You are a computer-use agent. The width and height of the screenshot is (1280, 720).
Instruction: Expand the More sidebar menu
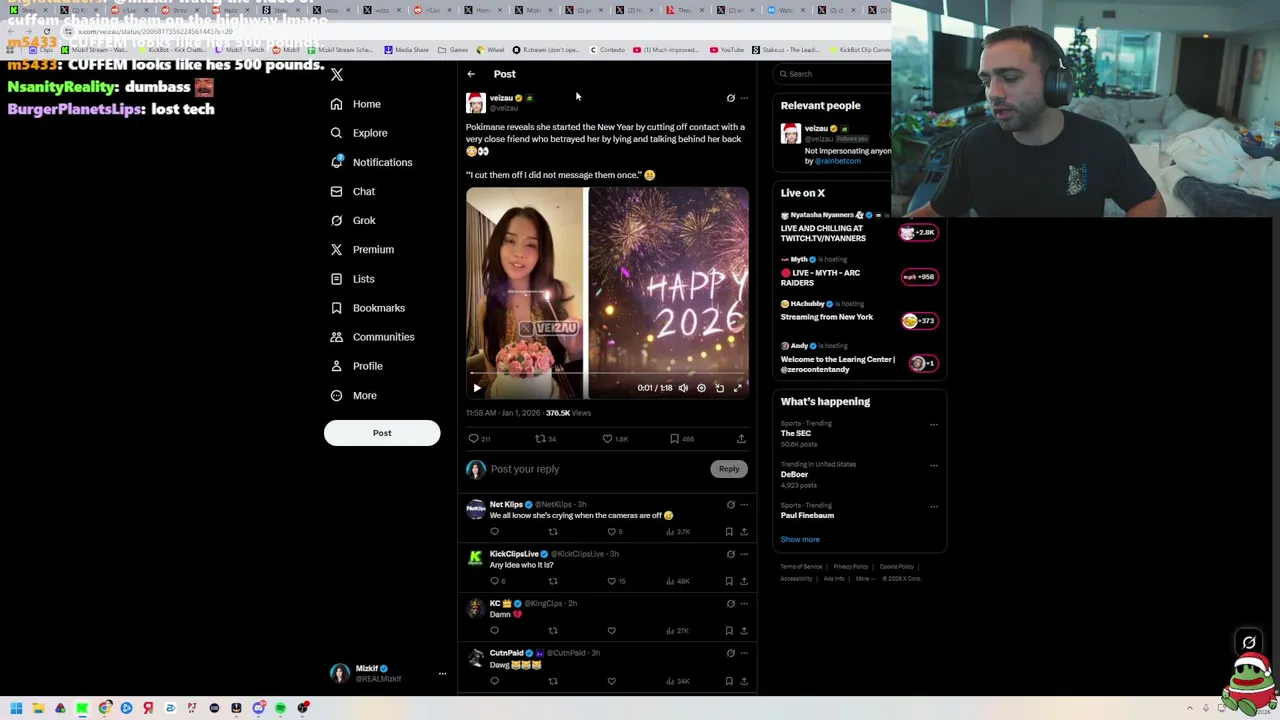coord(353,395)
